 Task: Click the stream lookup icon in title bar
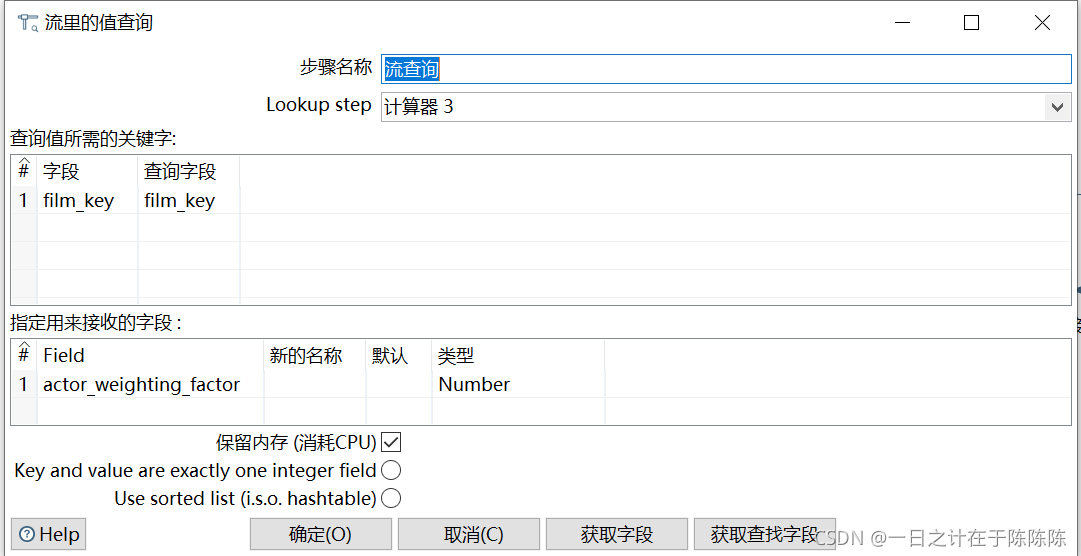pos(28,23)
